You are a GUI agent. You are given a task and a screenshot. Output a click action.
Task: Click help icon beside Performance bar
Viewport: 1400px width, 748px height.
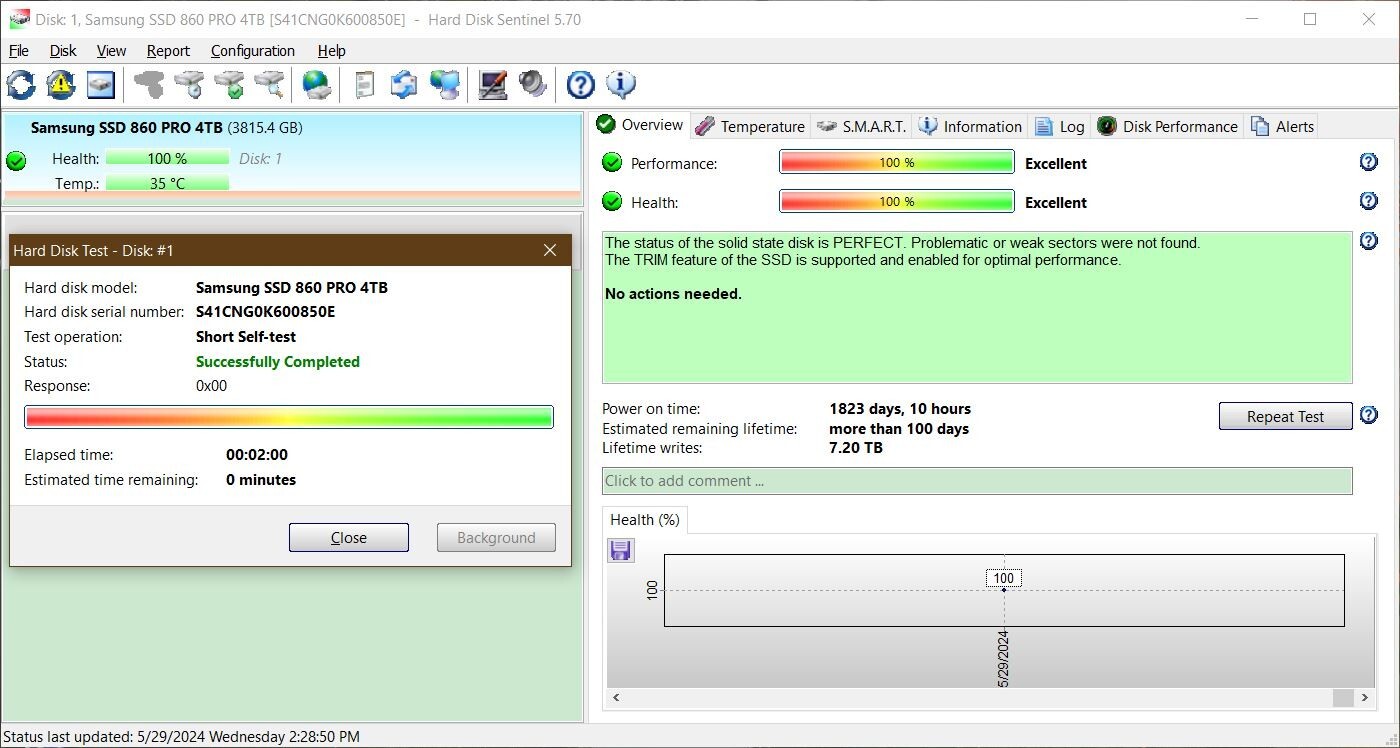1369,162
